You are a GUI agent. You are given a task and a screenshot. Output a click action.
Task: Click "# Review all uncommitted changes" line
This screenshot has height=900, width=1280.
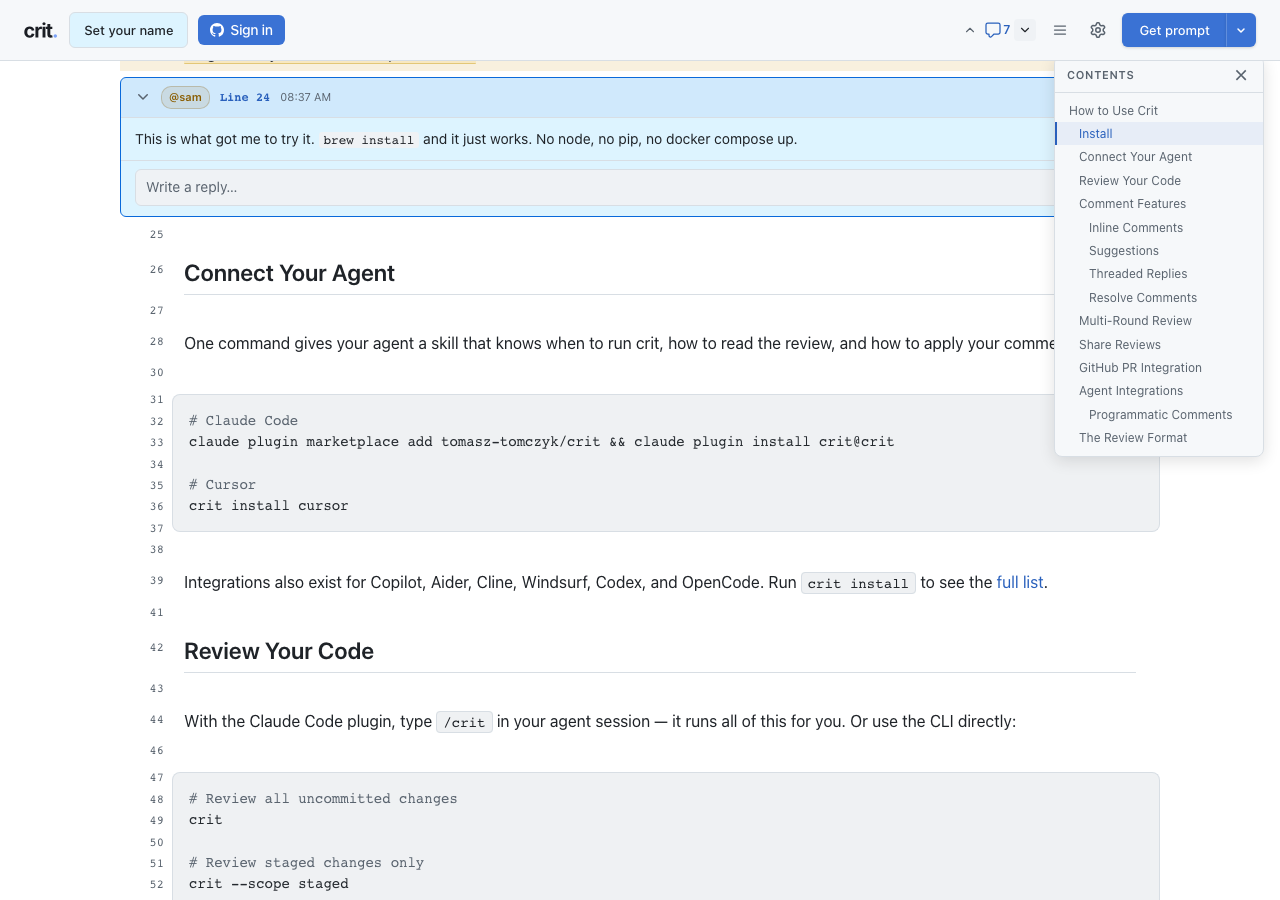[x=323, y=799]
